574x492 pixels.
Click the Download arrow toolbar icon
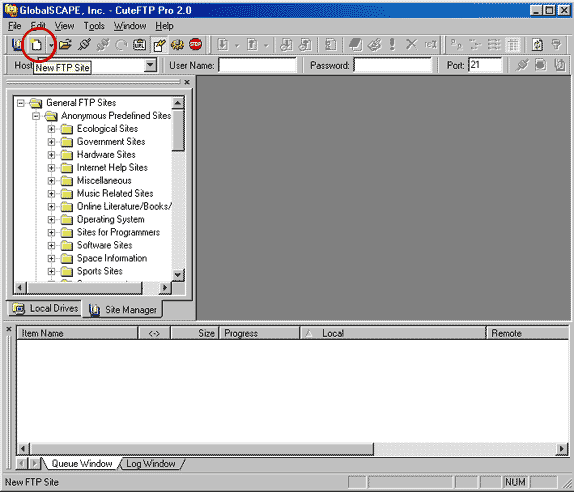pyautogui.click(x=223, y=45)
